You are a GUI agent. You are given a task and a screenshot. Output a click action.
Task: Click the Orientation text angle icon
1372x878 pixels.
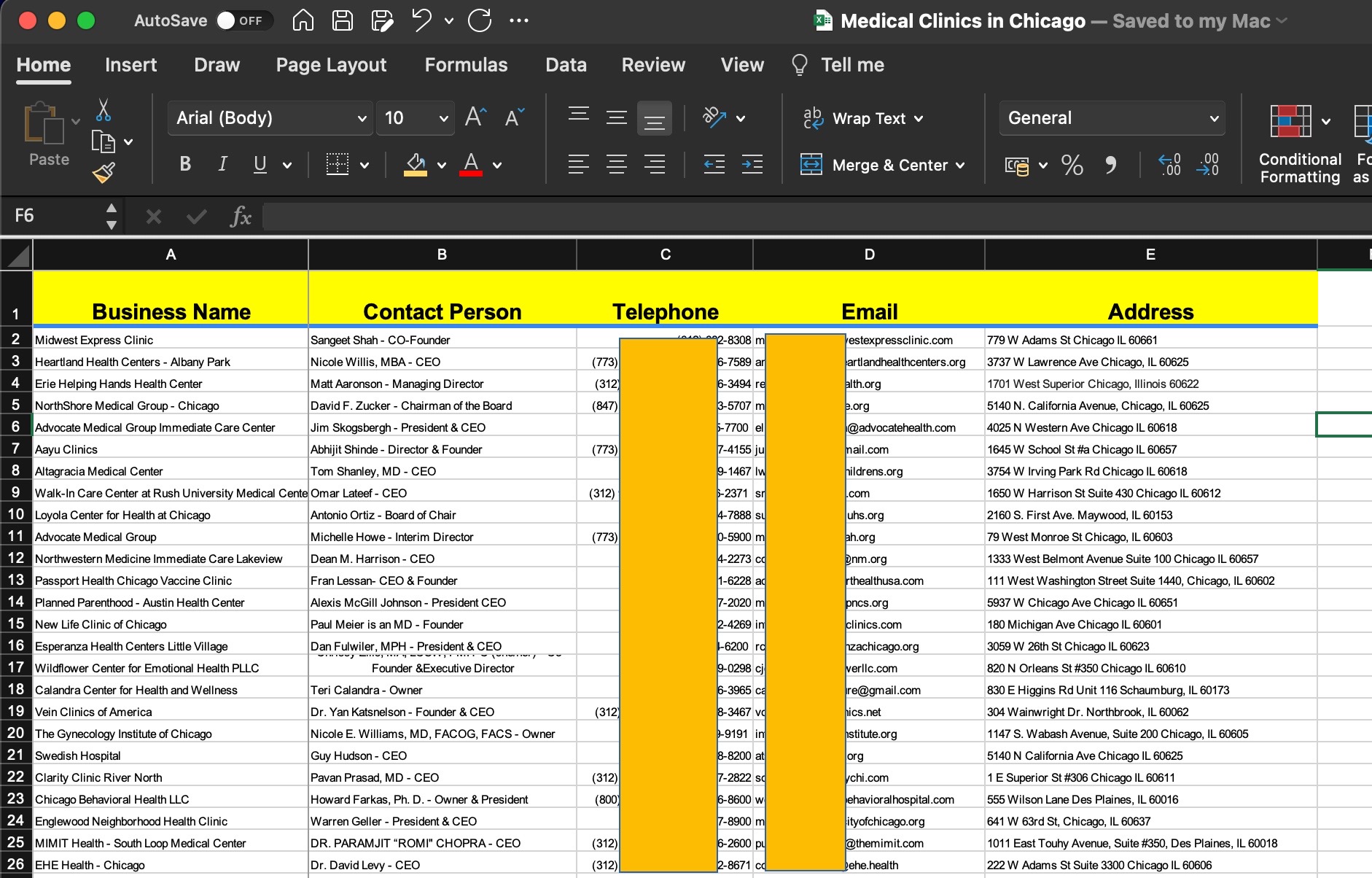(714, 117)
